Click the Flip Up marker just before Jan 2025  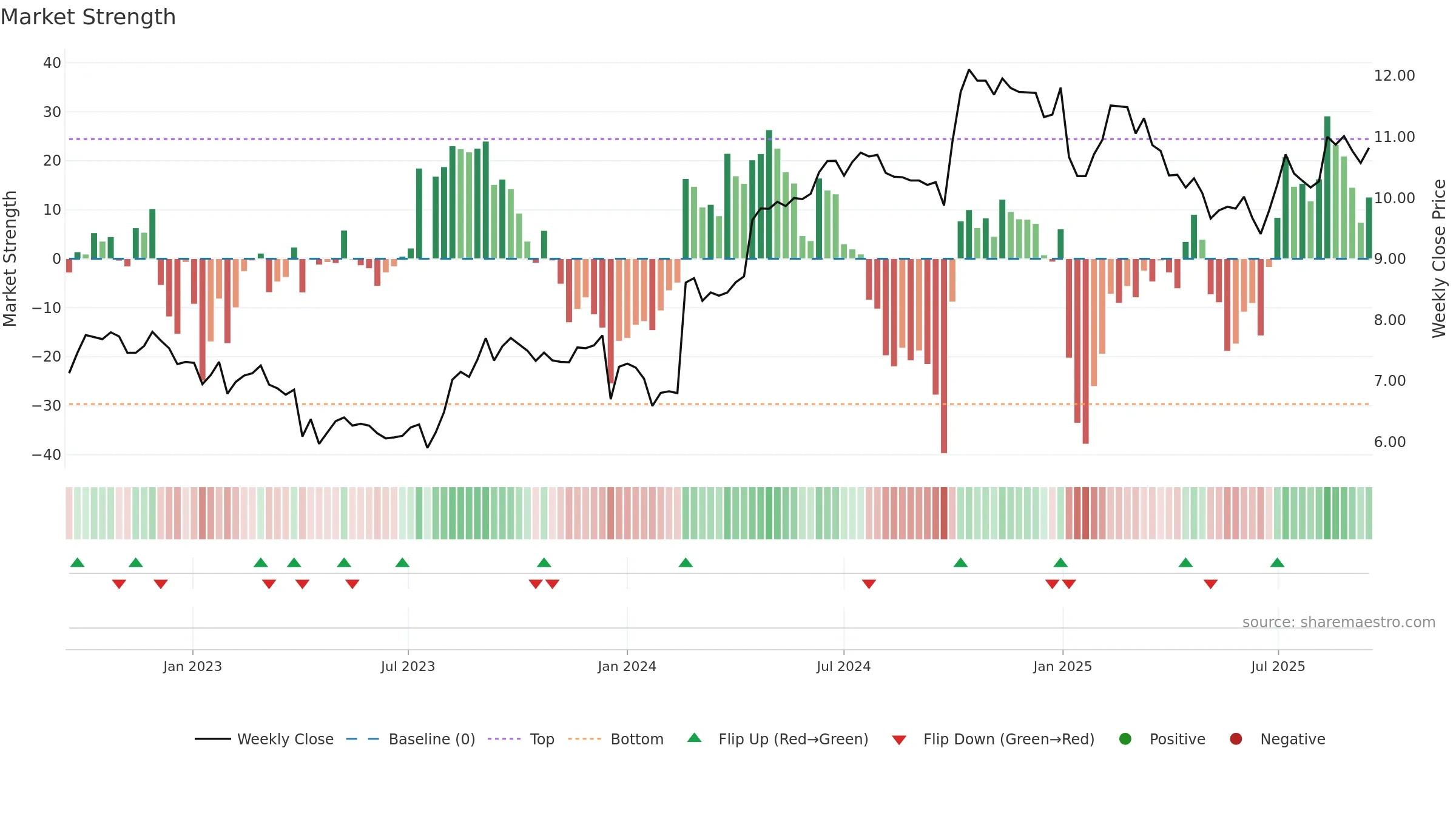click(x=1060, y=562)
